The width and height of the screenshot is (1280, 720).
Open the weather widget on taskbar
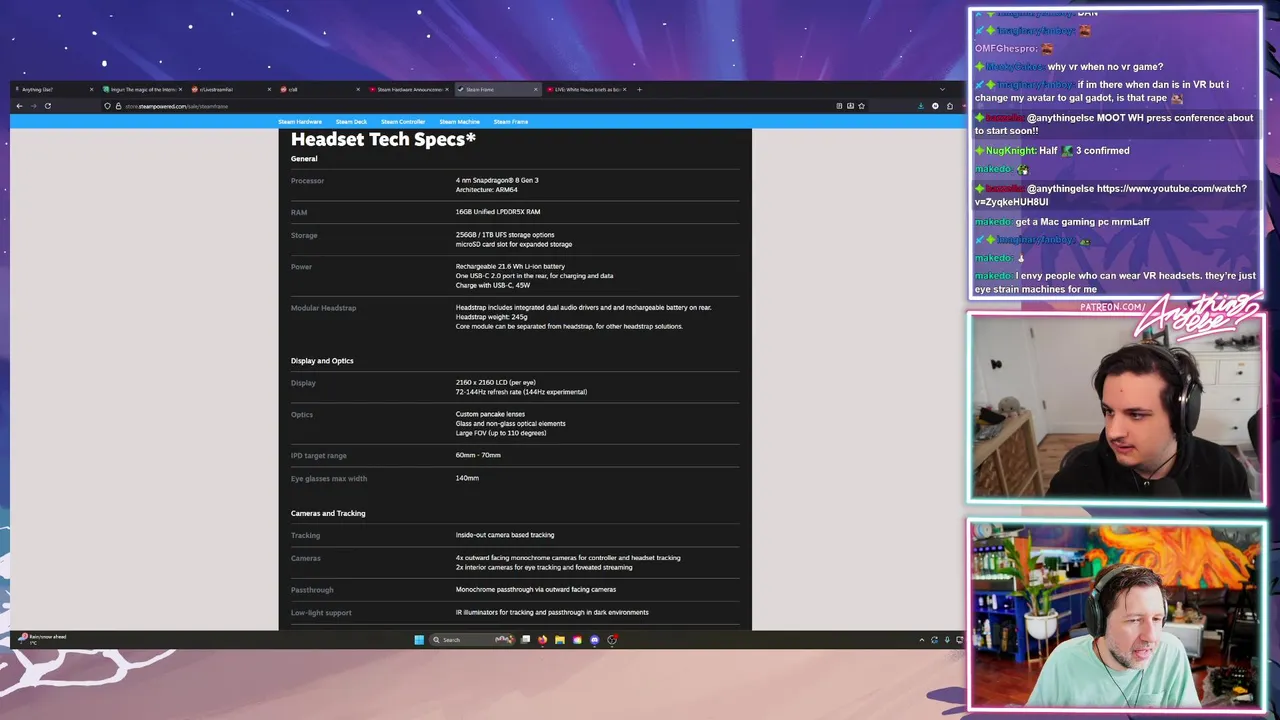44,638
